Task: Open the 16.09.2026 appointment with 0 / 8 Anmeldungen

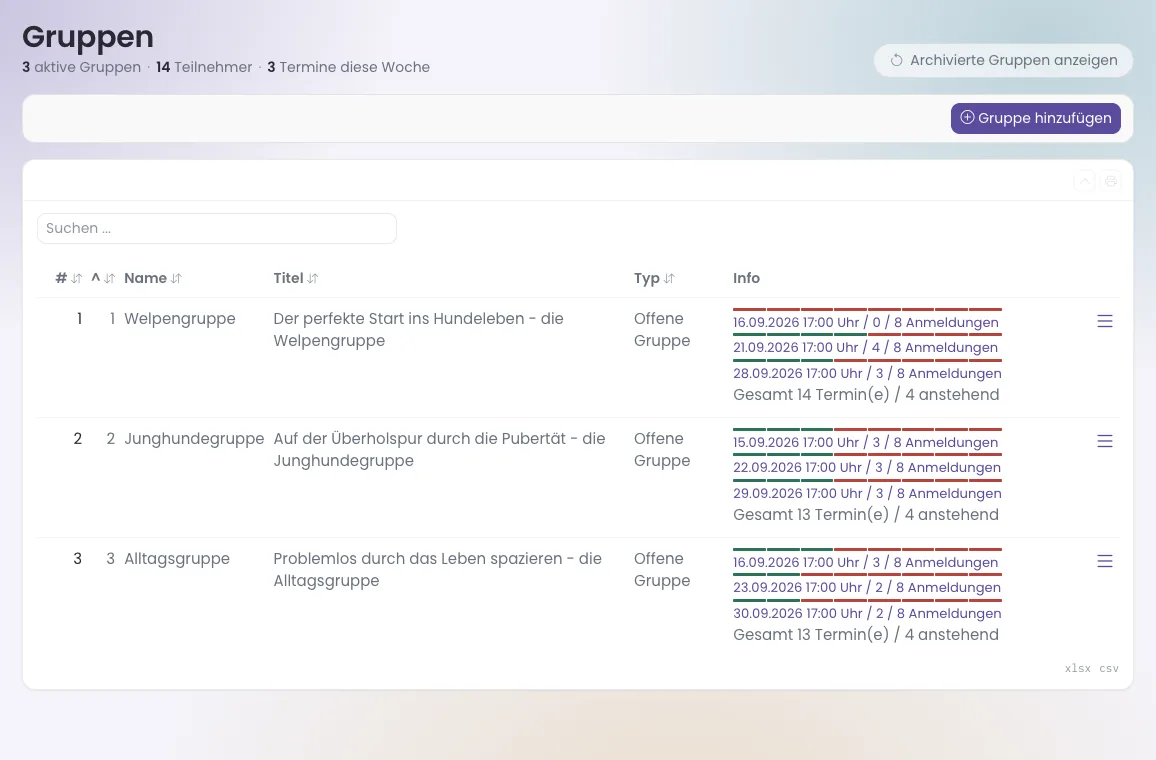Action: coord(866,323)
